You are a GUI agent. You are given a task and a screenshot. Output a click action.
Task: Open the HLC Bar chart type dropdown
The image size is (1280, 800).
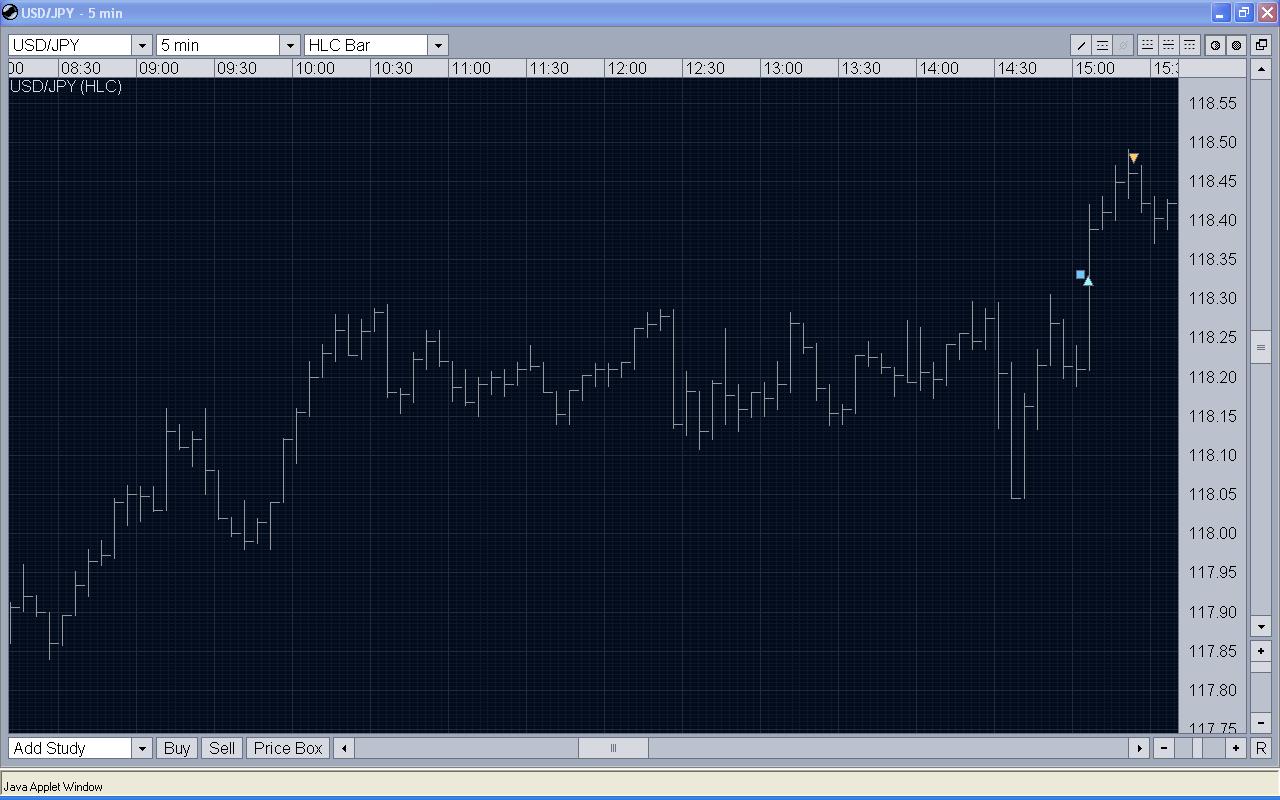pyautogui.click(x=438, y=45)
